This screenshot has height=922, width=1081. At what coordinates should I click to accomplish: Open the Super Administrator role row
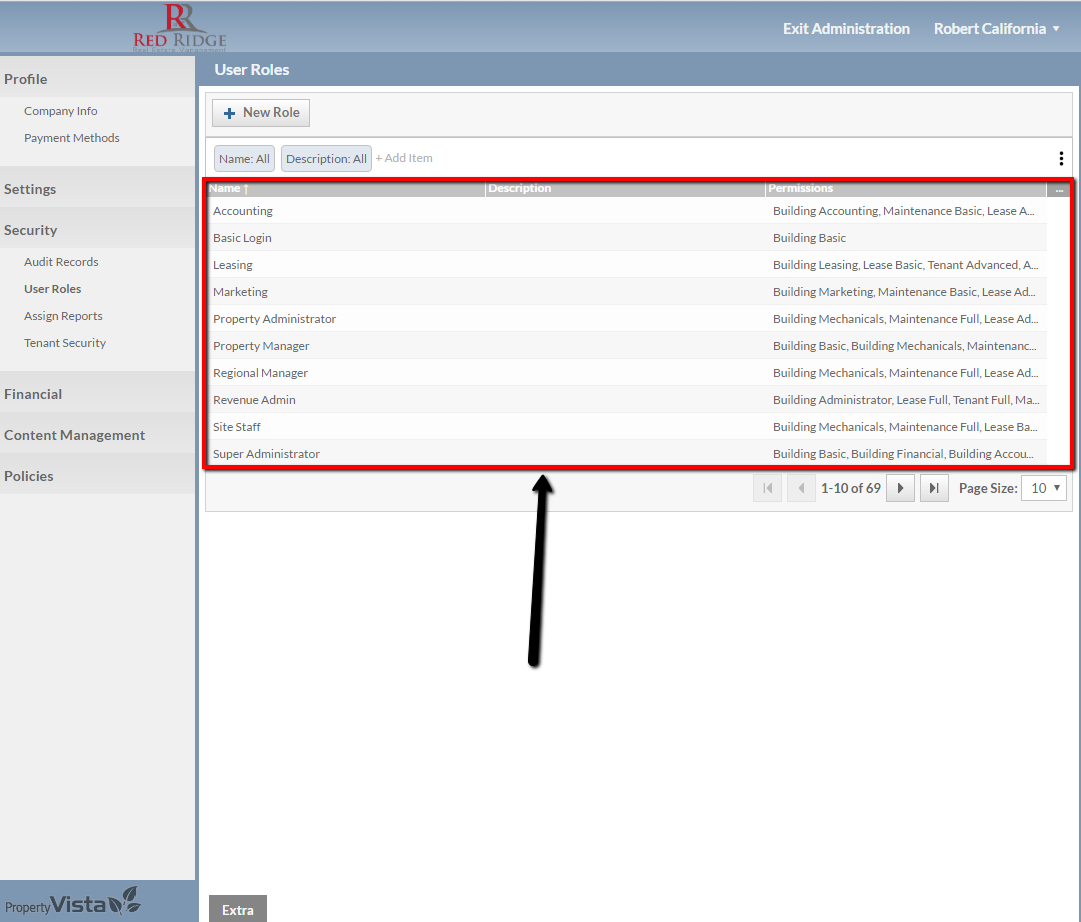point(266,454)
